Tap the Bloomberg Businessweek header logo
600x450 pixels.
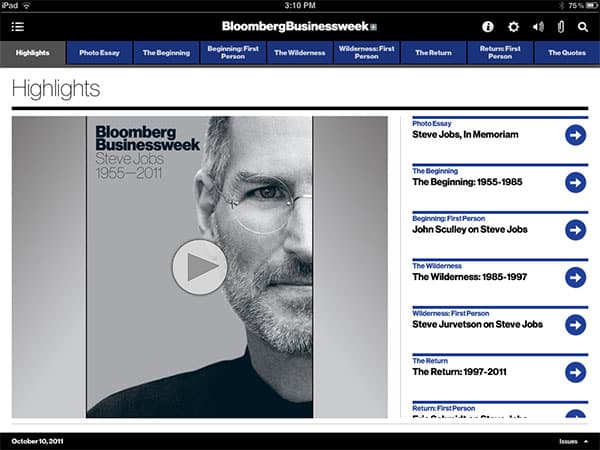point(299,26)
